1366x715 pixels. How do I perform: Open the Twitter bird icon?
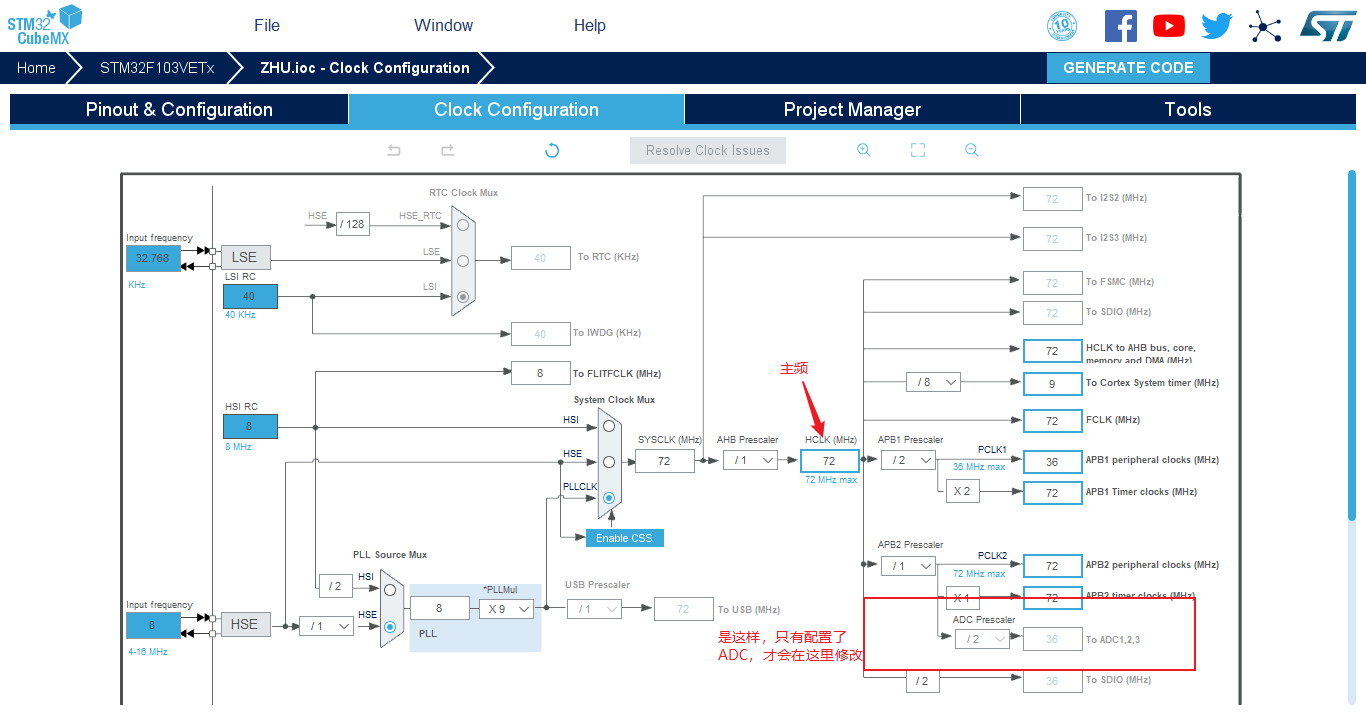pyautogui.click(x=1217, y=26)
